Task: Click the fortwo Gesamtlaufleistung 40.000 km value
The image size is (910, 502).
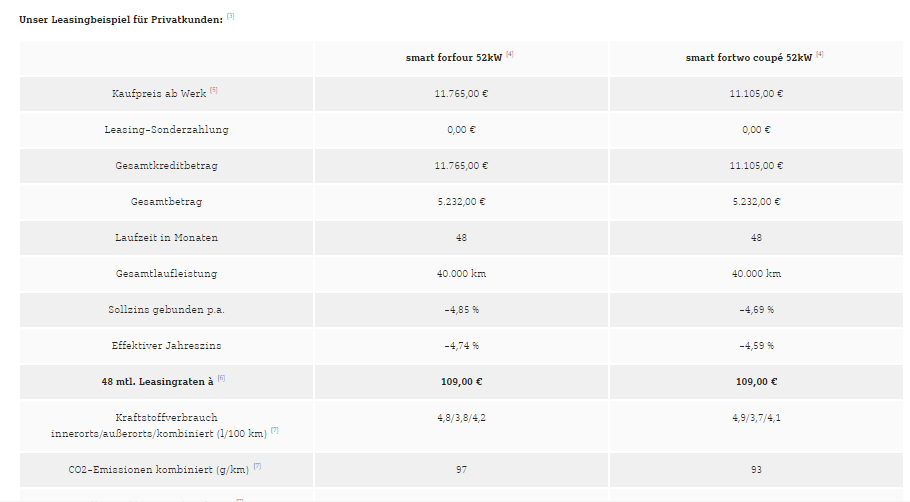Action: (756, 274)
